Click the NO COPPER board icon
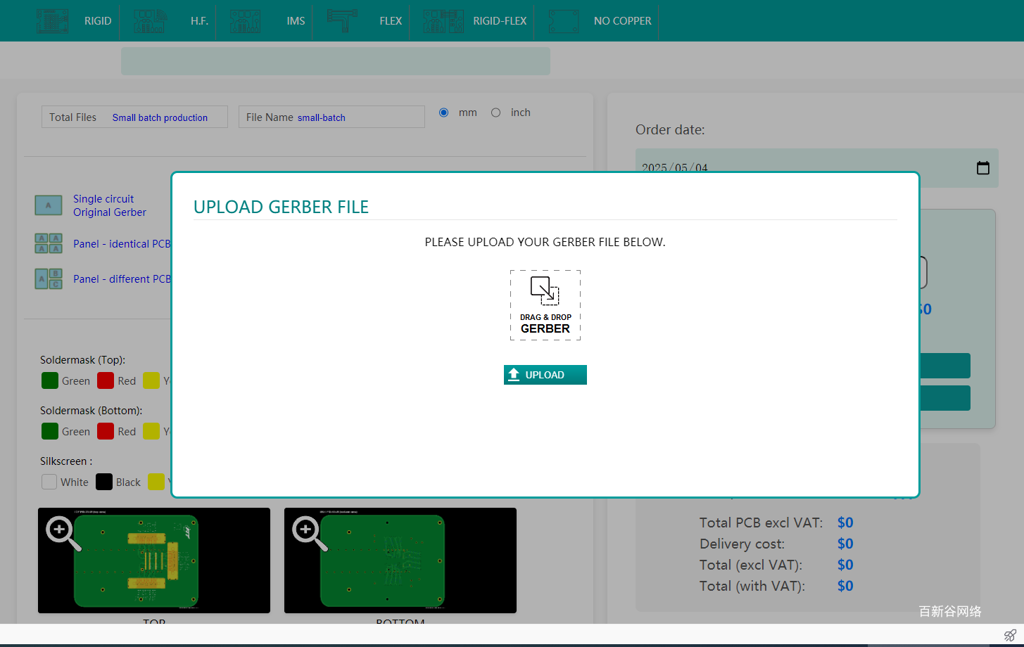1024x647 pixels. coord(563,21)
